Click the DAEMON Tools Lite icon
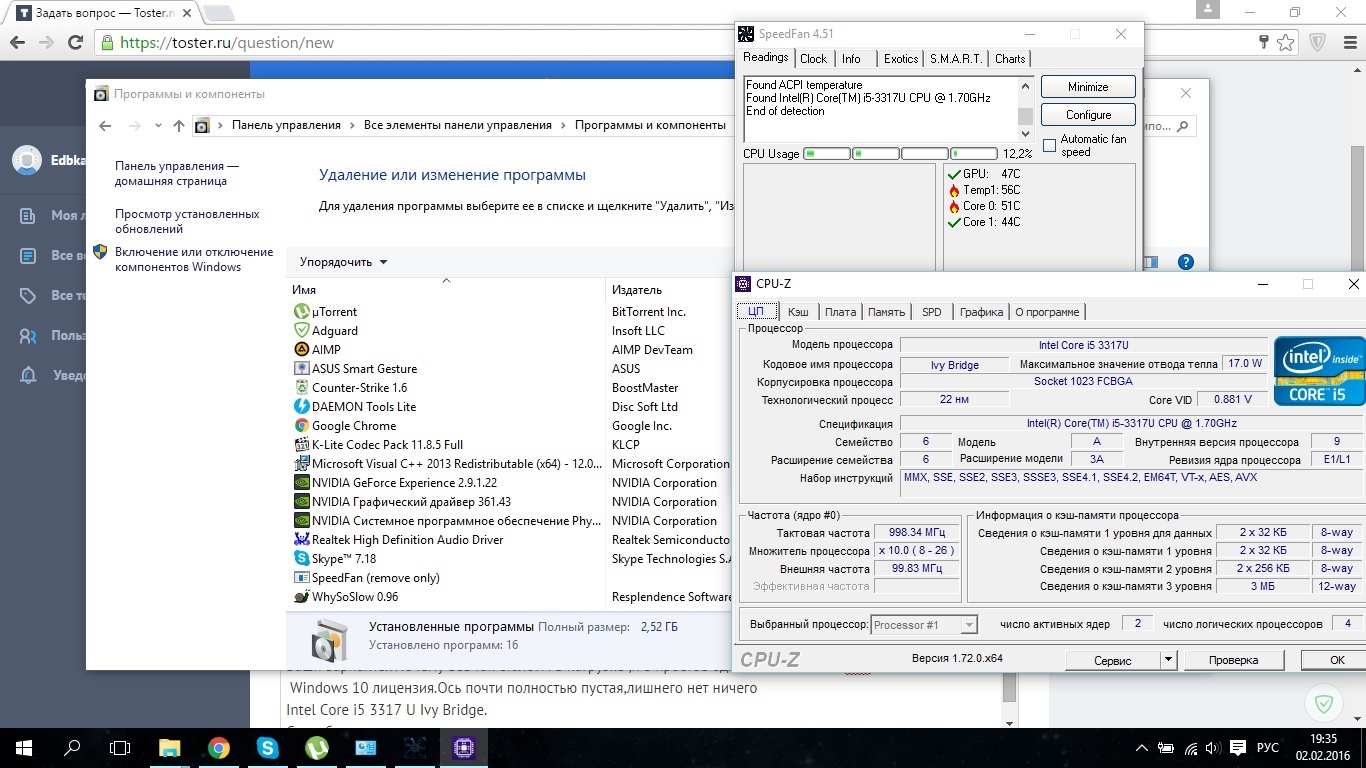 [302, 407]
